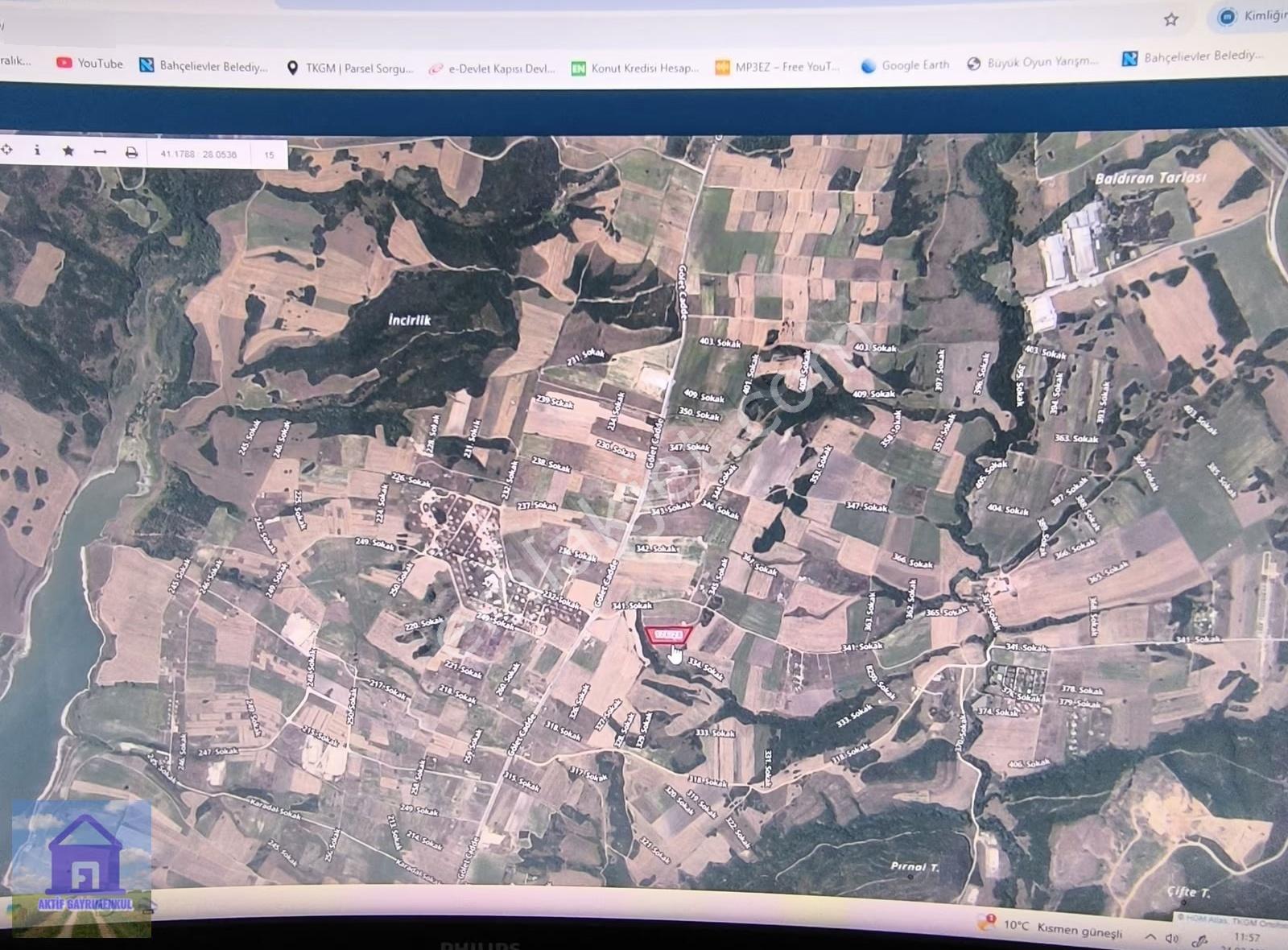Open the Kimliği profile button
The height and width of the screenshot is (950, 1288).
point(1251,16)
